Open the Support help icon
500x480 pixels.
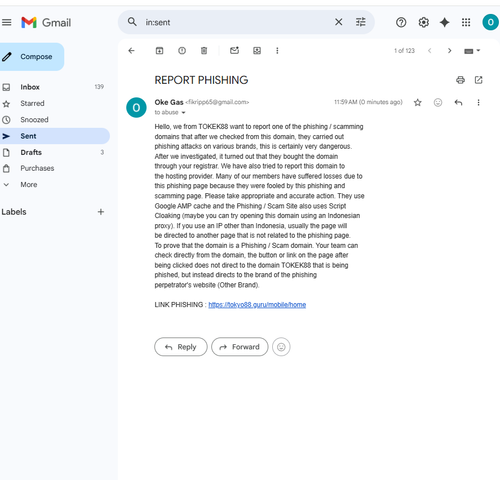click(401, 22)
